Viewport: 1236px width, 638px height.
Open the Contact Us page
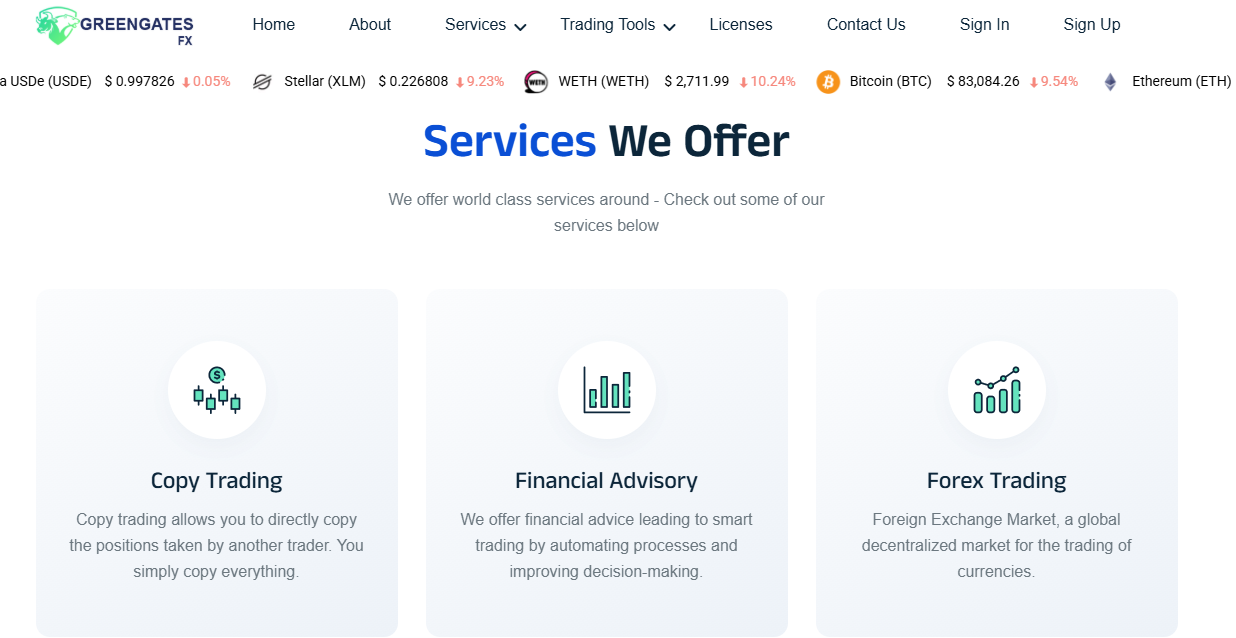(866, 25)
